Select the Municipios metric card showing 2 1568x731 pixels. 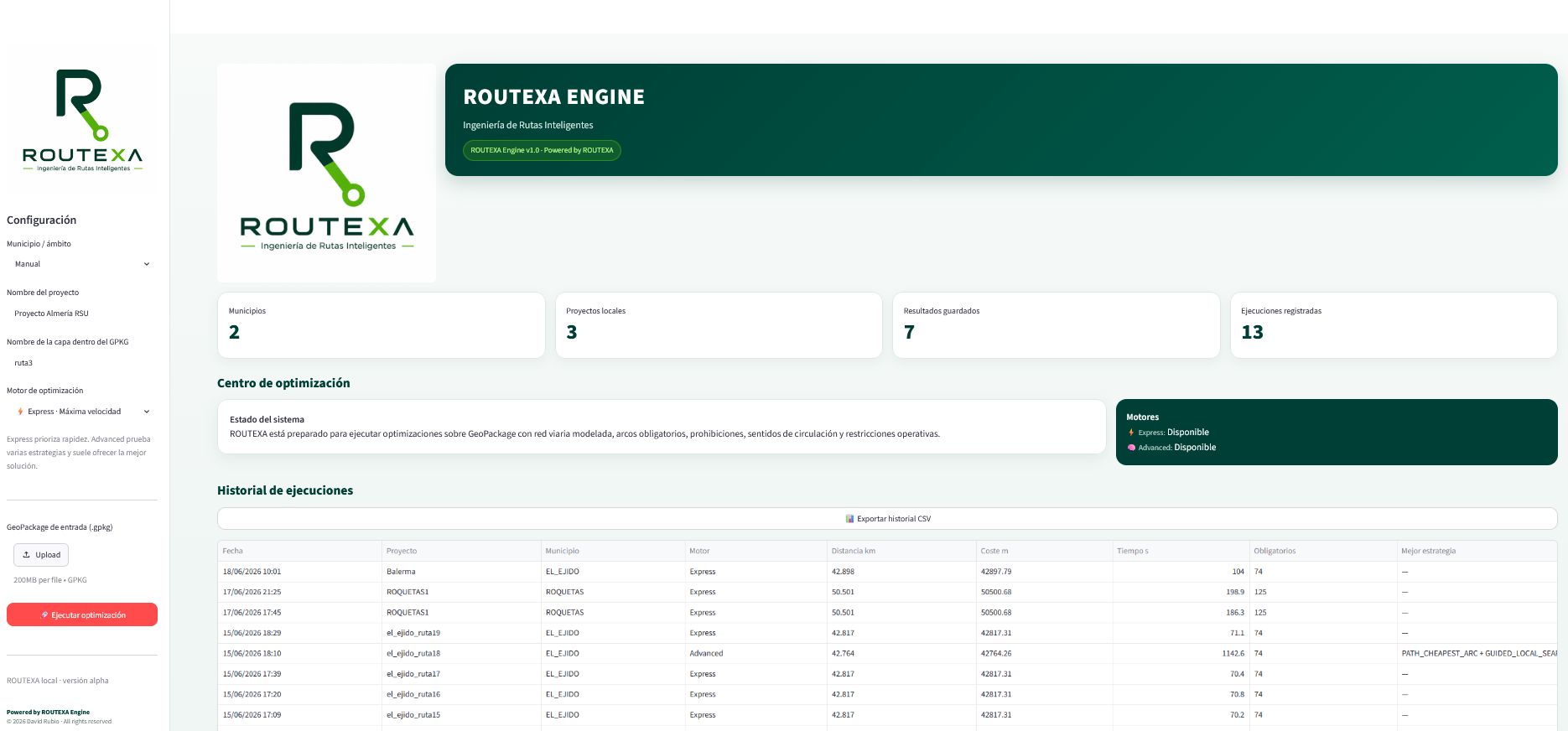381,325
